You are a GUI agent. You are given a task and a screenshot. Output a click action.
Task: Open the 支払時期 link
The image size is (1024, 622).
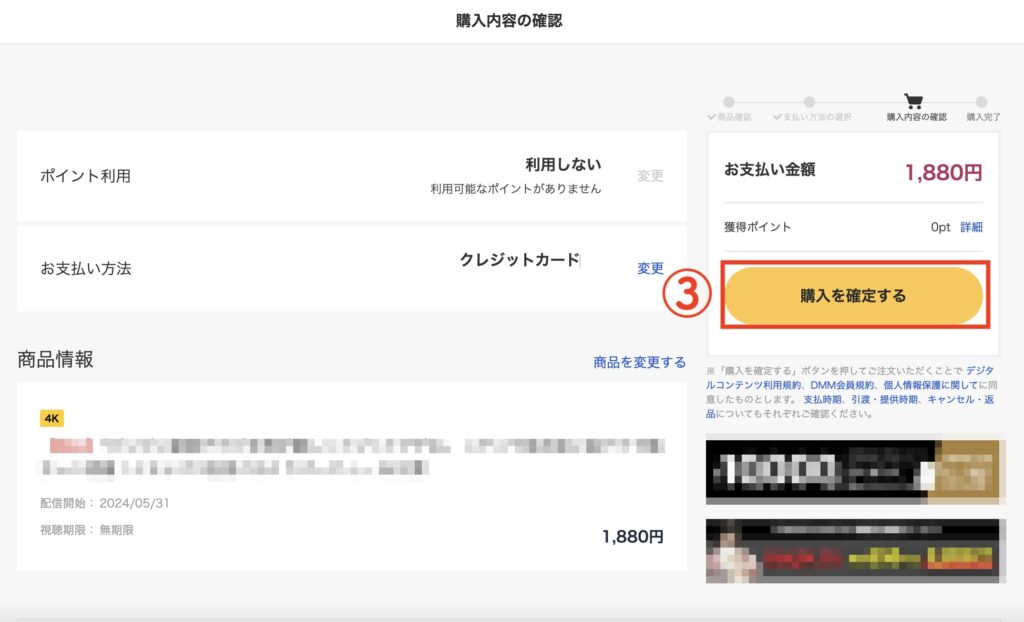[x=822, y=399]
